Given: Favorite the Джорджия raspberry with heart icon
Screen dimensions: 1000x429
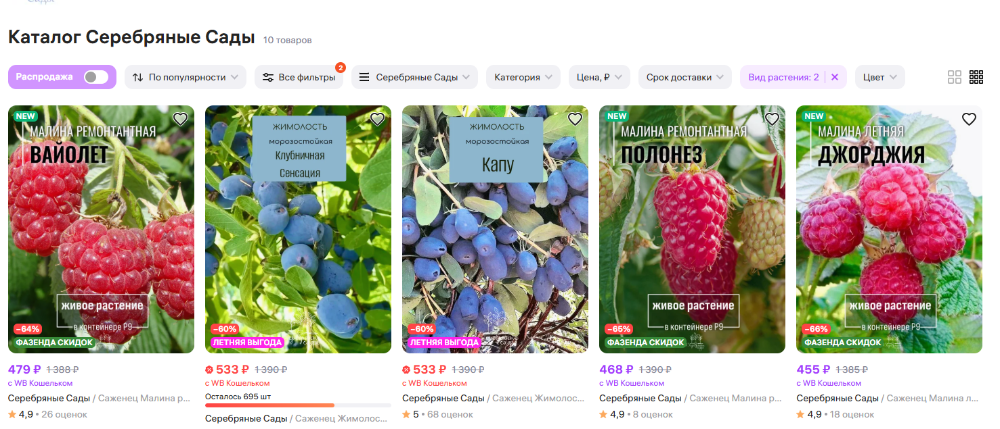Looking at the screenshot, I should point(969,119).
